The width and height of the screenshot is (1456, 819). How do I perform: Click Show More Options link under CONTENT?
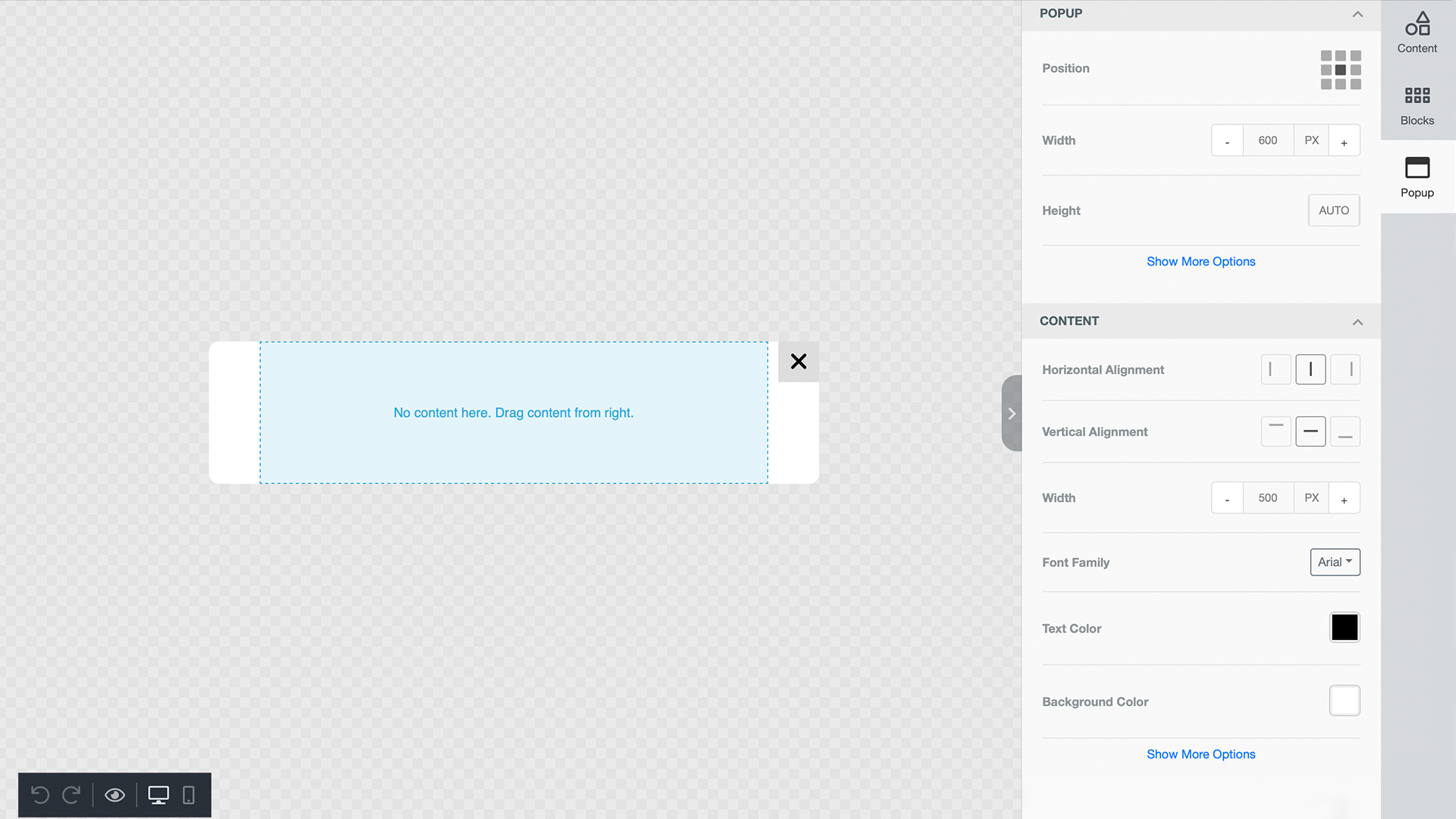(1200, 753)
